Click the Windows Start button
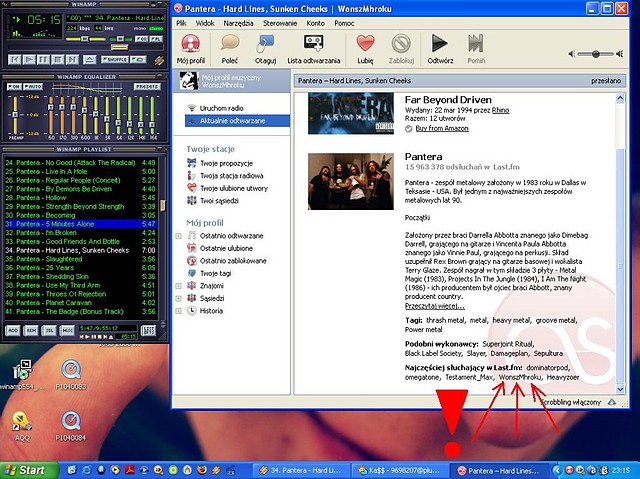 (29, 470)
